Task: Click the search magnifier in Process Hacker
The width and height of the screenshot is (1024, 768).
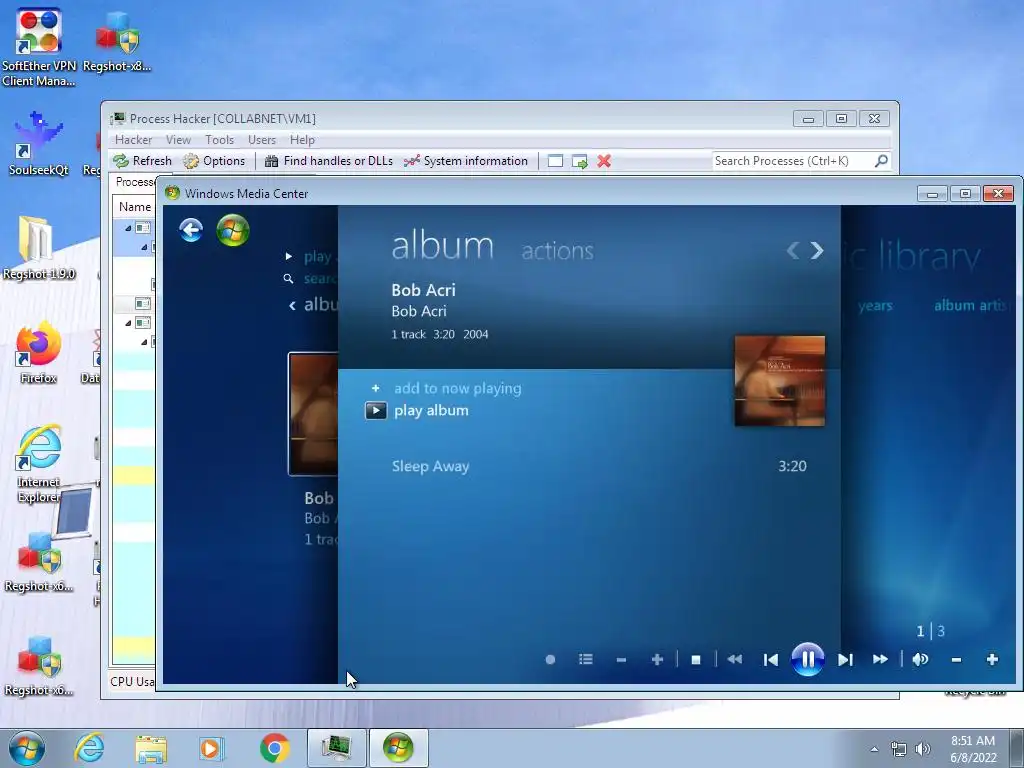Action: (882, 161)
